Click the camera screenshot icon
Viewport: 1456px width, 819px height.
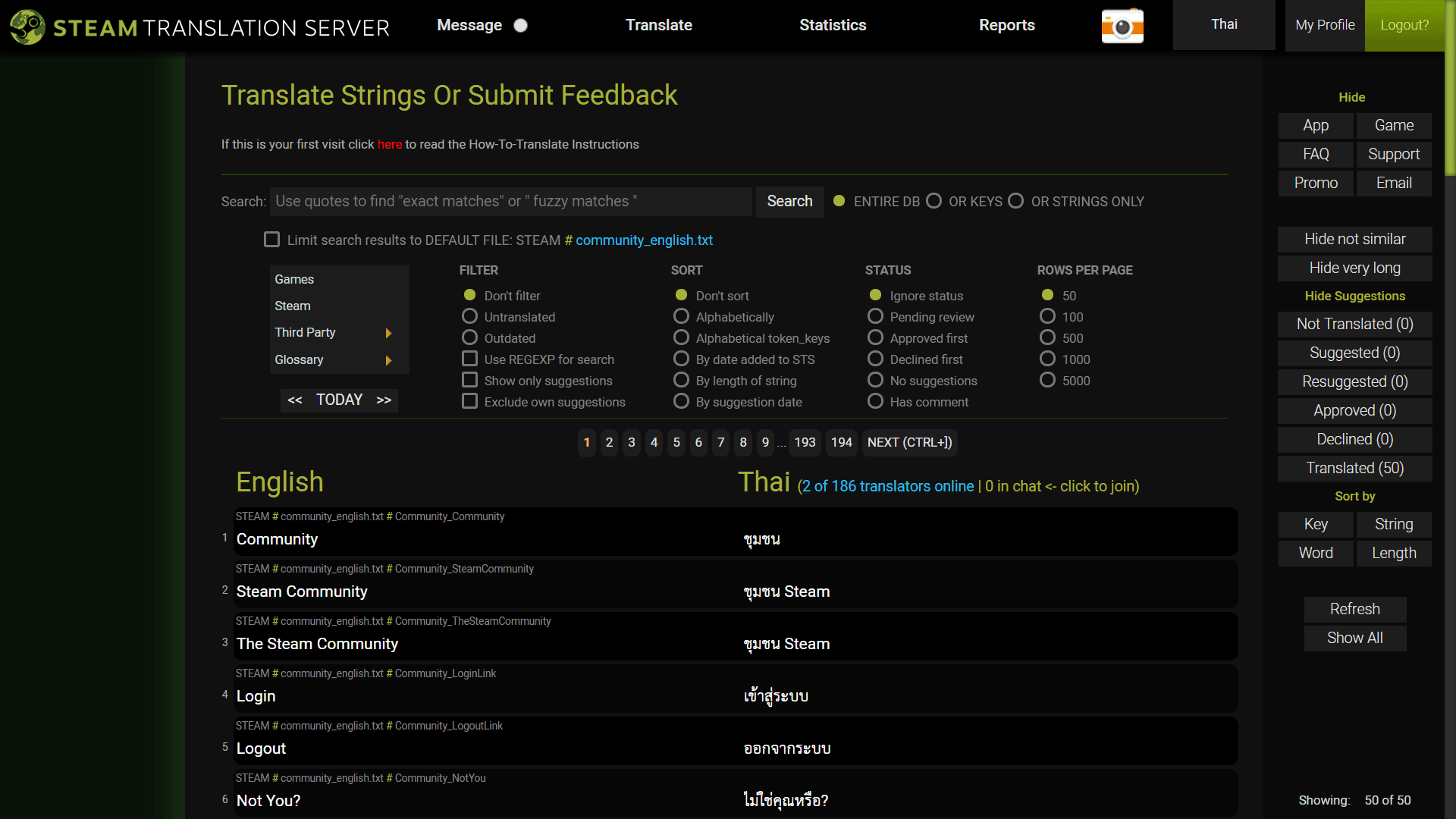pyautogui.click(x=1122, y=26)
